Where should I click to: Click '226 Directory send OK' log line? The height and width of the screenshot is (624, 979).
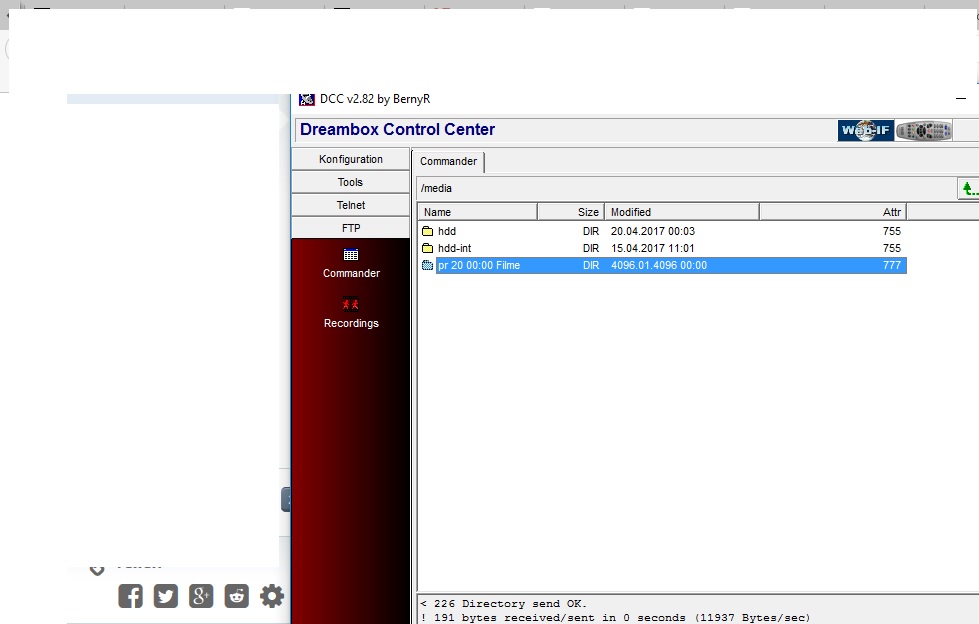click(x=503, y=604)
